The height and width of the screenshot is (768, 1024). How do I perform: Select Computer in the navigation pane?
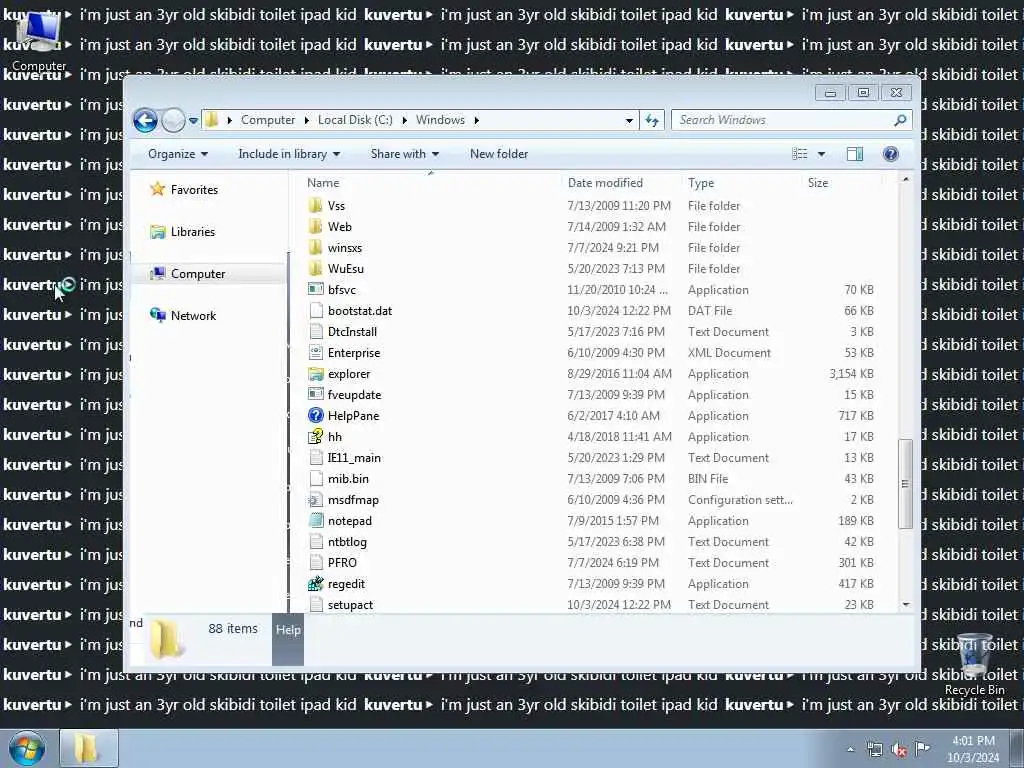[x=198, y=274]
